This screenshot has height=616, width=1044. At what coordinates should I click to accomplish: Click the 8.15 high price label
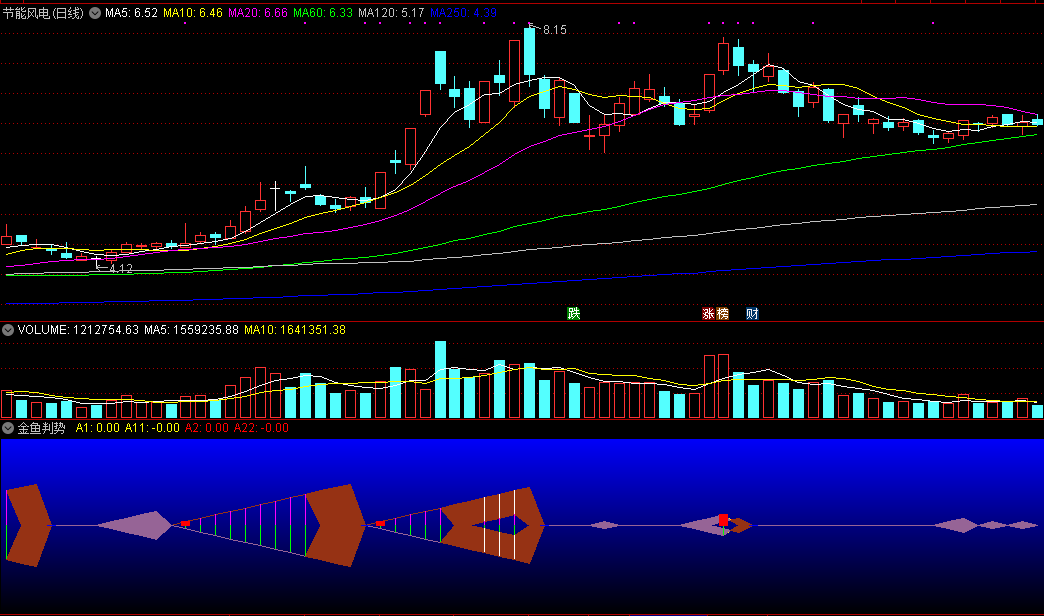coord(555,30)
